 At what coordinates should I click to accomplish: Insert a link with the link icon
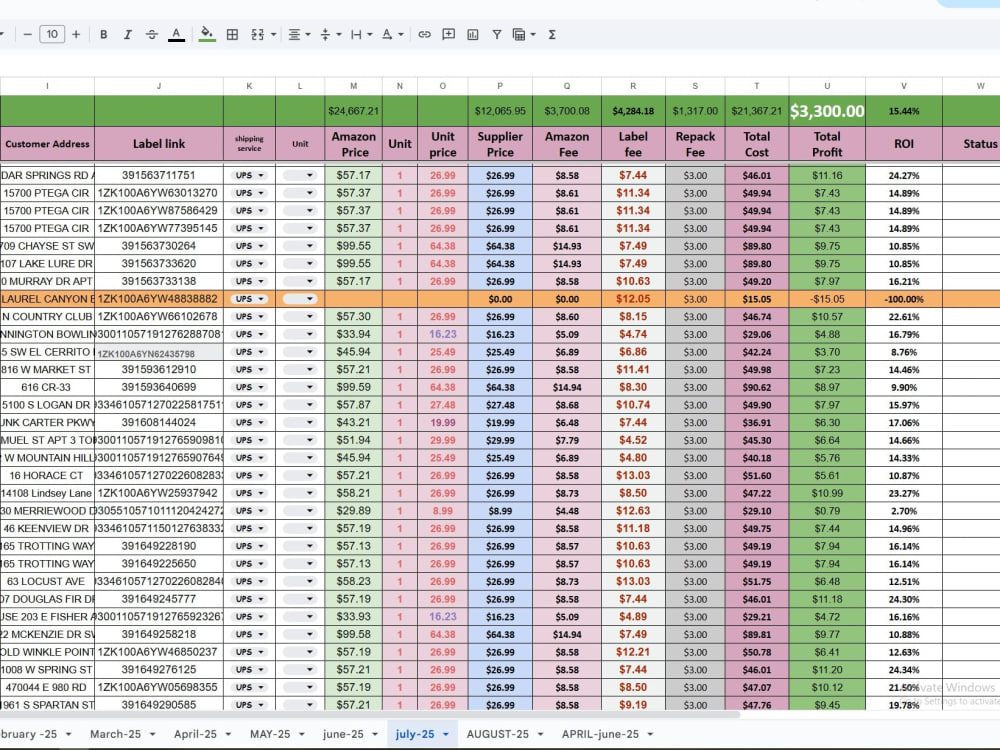coord(425,34)
